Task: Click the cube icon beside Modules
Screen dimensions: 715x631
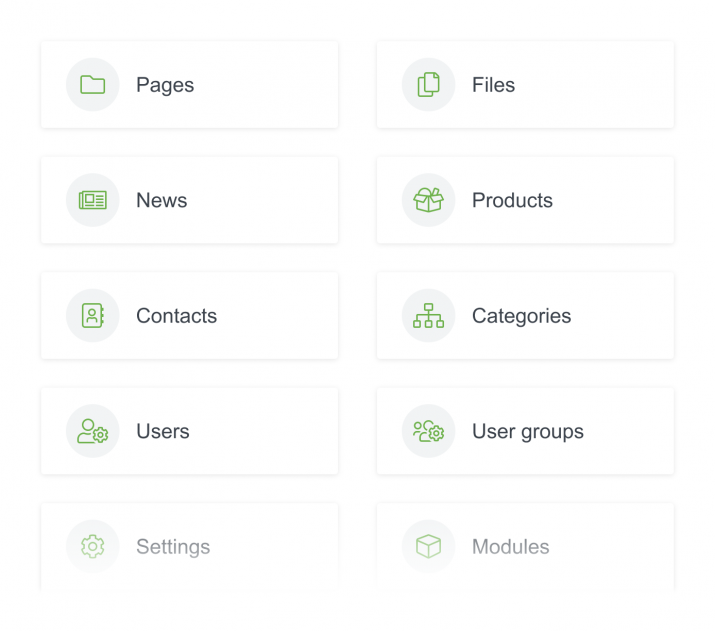Action: (x=429, y=546)
